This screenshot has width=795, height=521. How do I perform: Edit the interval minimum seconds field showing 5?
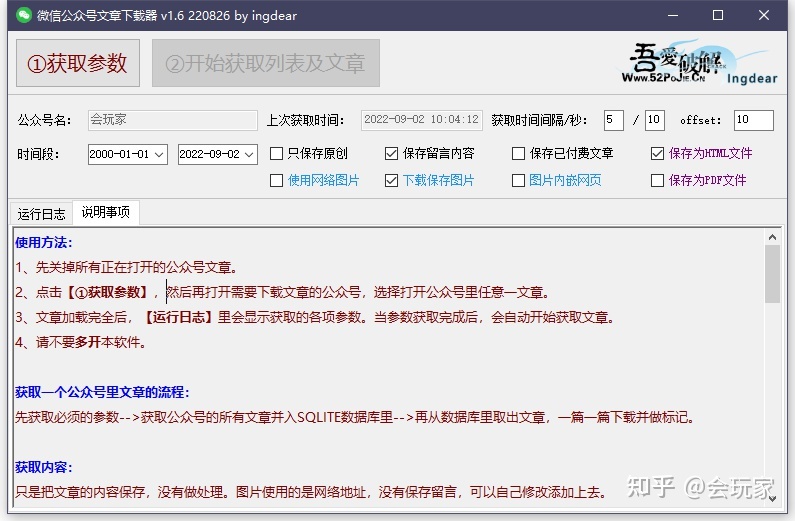pyautogui.click(x=613, y=120)
